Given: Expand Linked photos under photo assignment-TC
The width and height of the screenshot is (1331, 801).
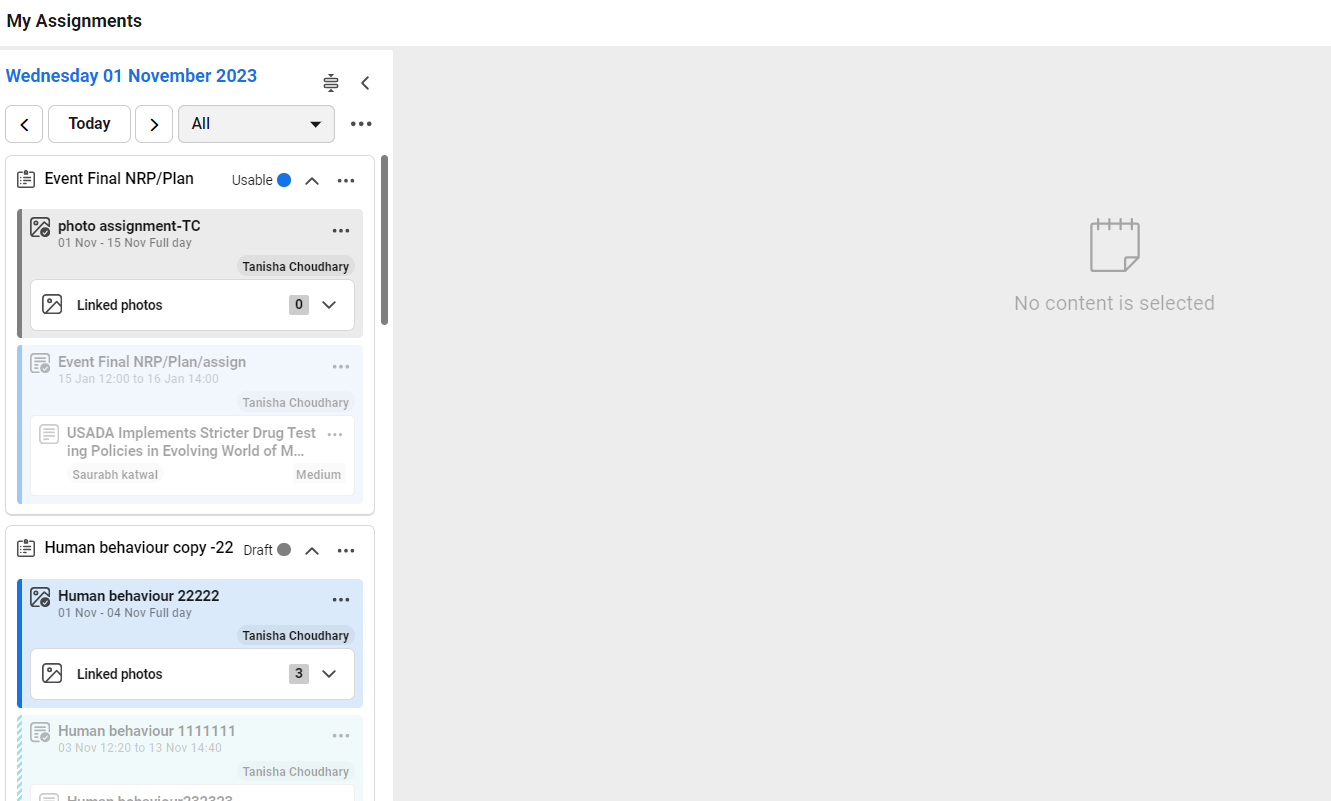Looking at the screenshot, I should [329, 305].
